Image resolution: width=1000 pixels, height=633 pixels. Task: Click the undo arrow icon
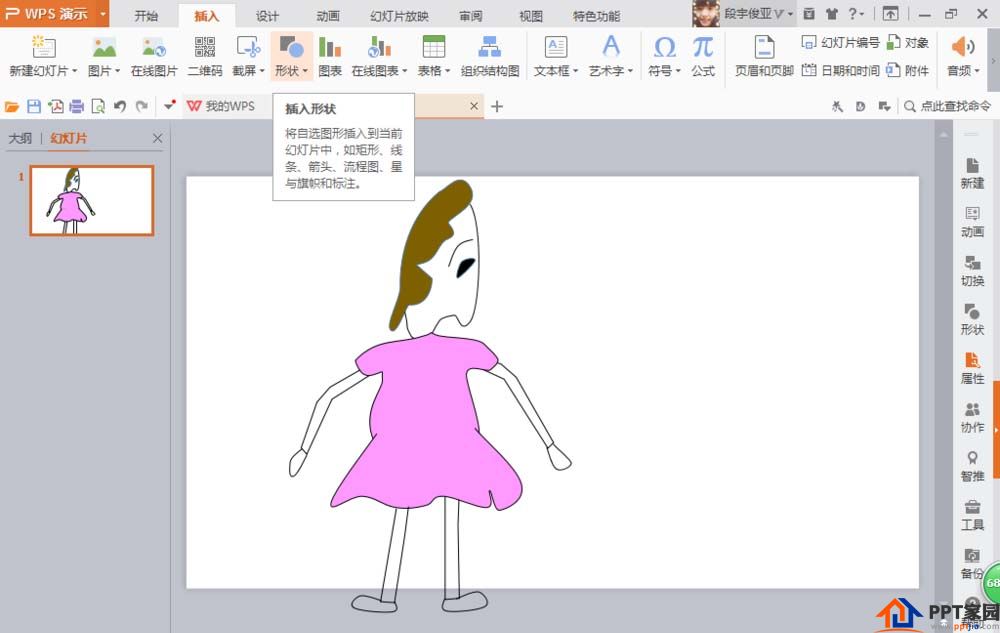tap(120, 106)
